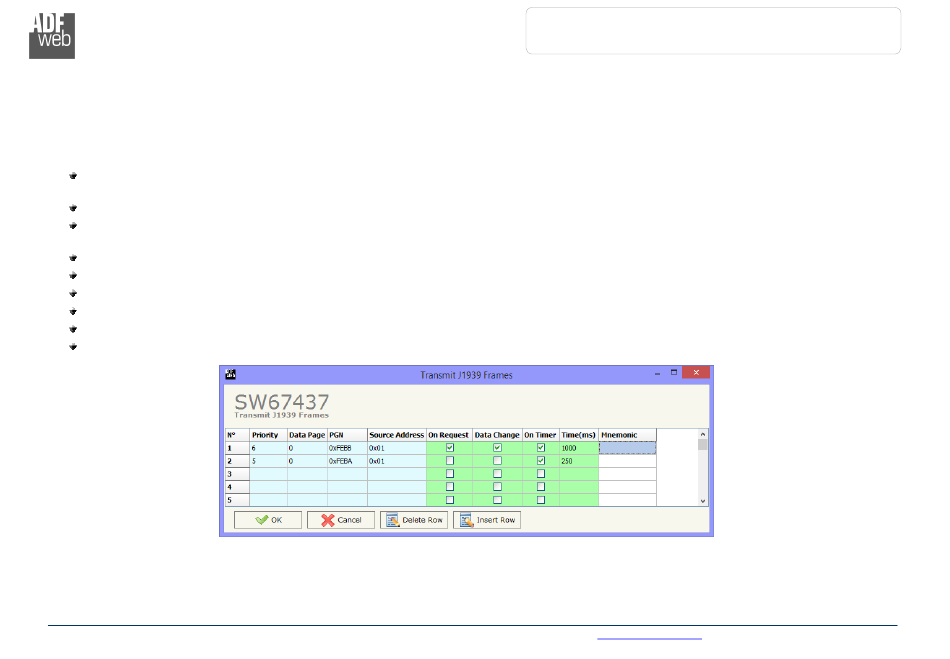Image resolution: width=950 pixels, height=659 pixels.
Task: Select row header number 3
Action: point(237,474)
